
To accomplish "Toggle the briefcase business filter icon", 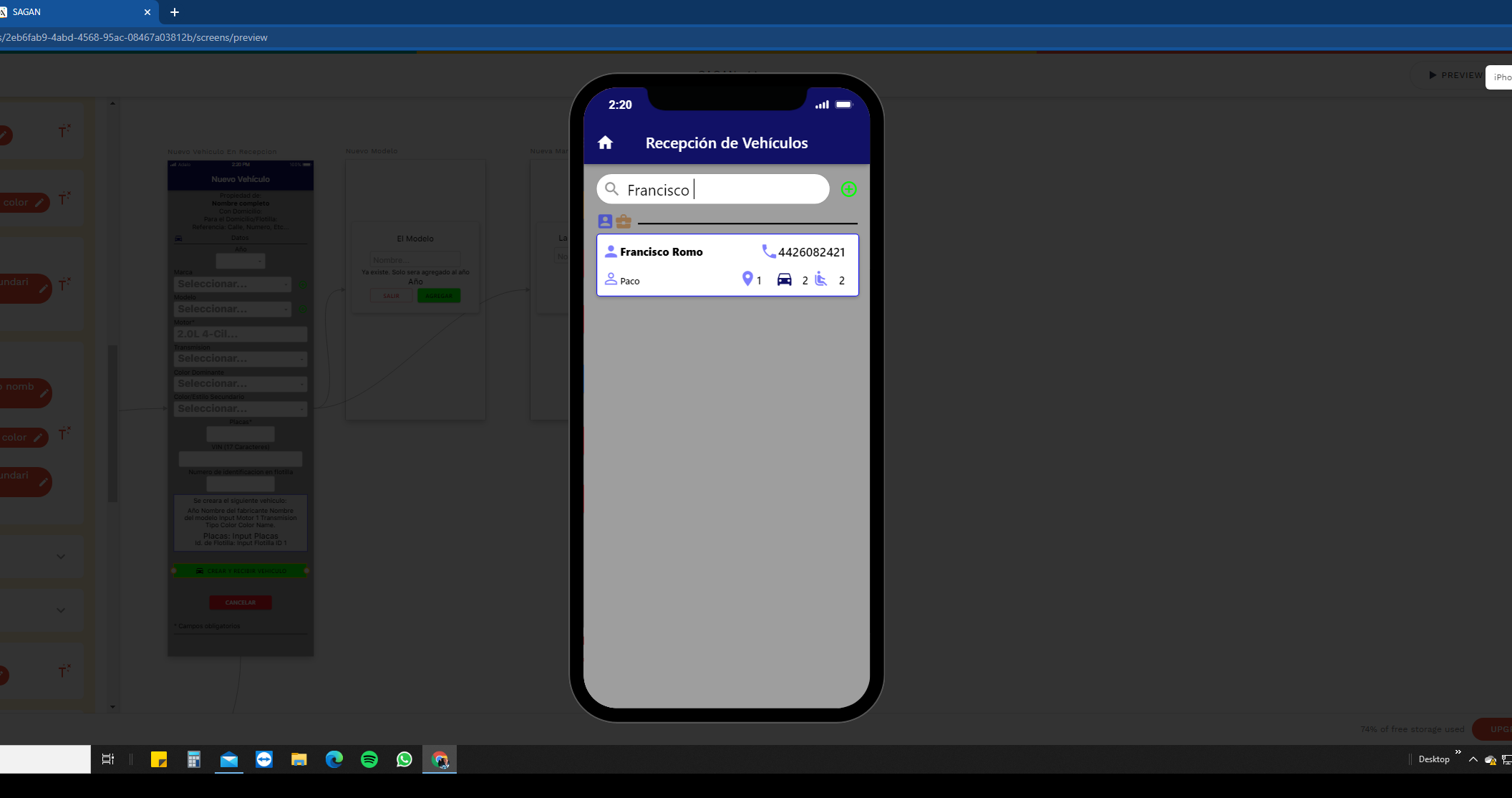I will [x=624, y=221].
